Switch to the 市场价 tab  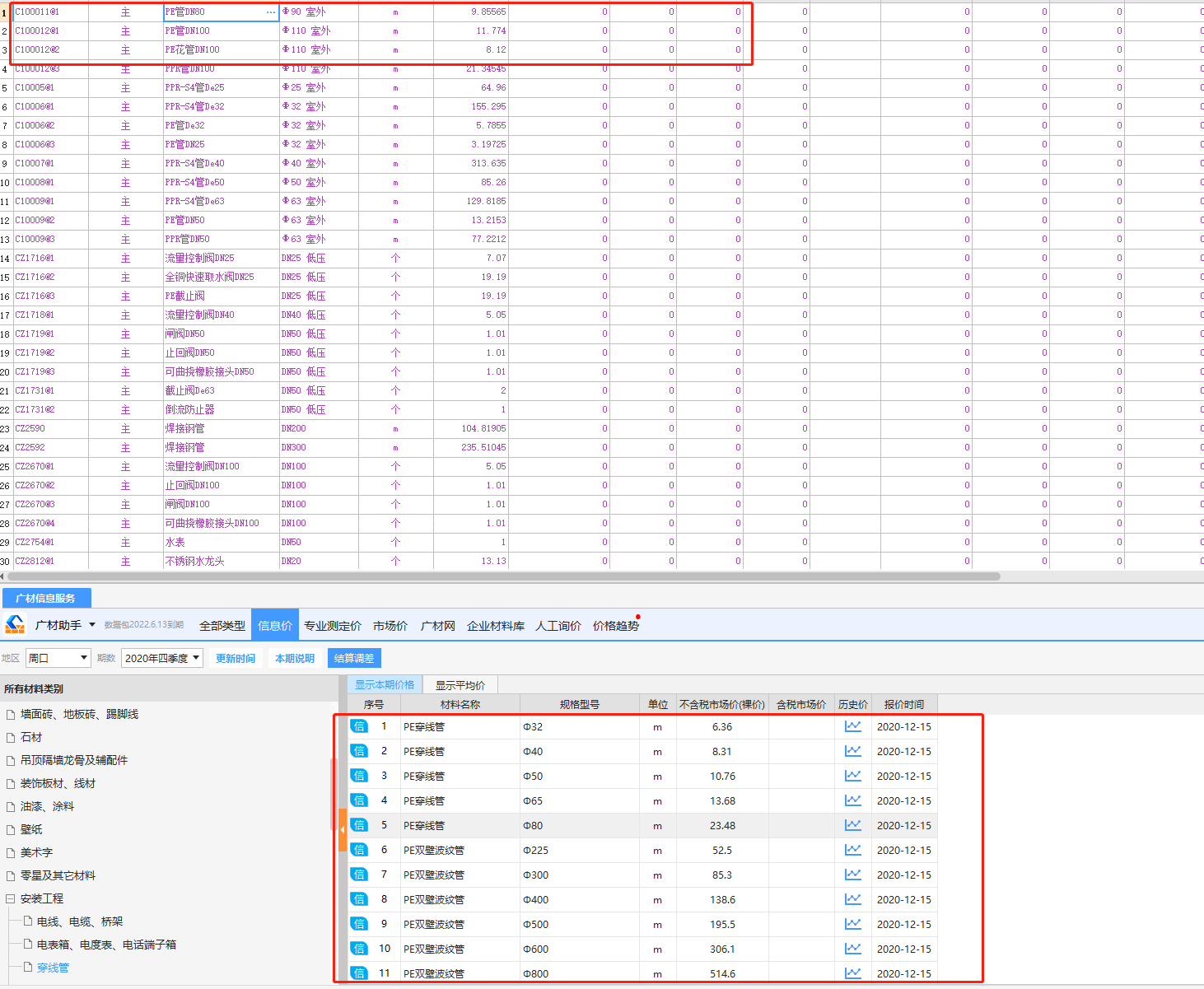pyautogui.click(x=390, y=626)
